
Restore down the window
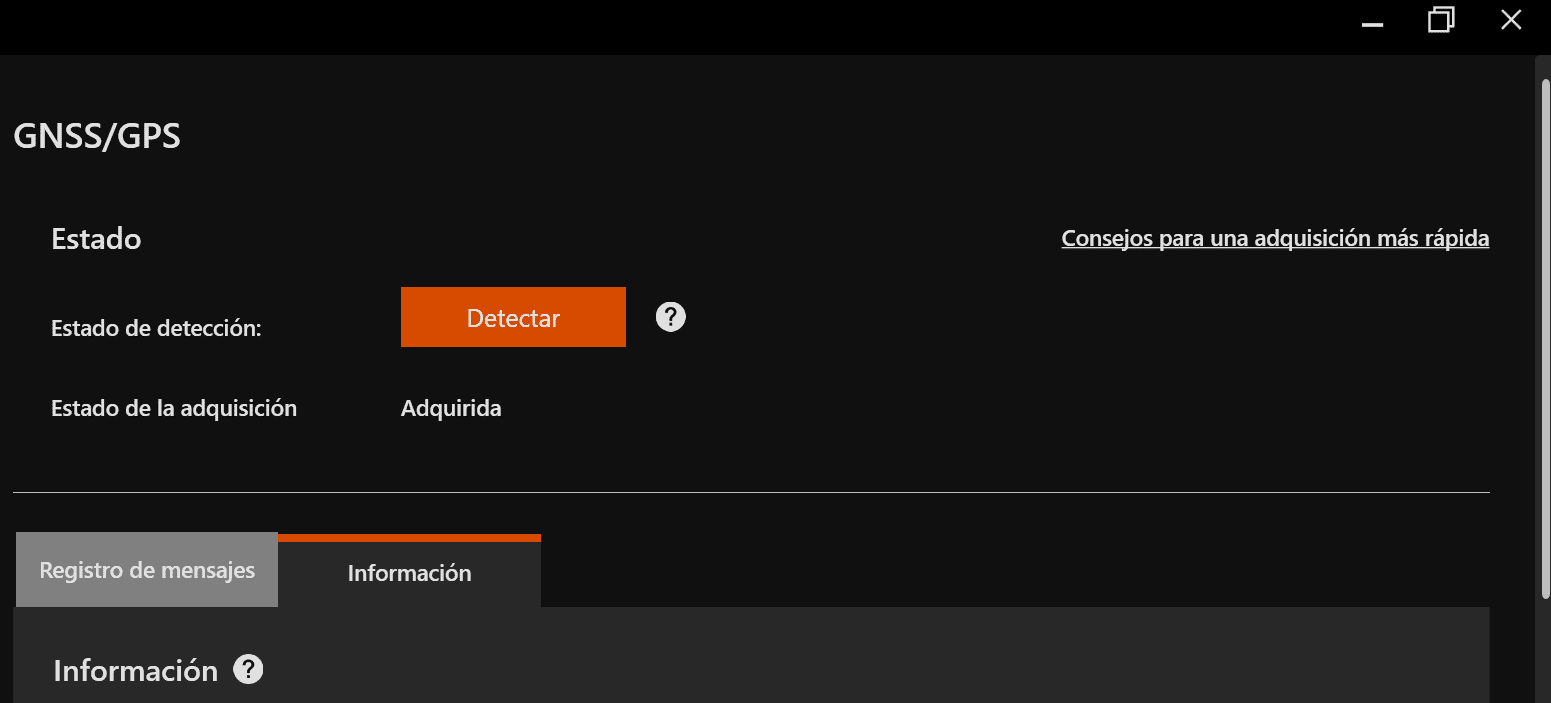click(x=1441, y=20)
